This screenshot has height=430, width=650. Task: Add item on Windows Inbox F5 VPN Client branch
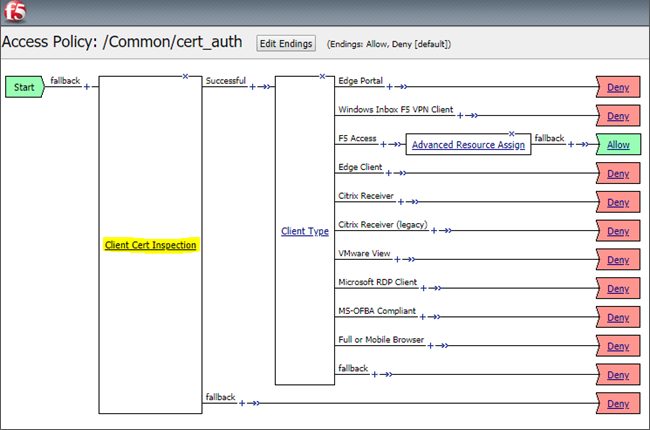(x=460, y=116)
